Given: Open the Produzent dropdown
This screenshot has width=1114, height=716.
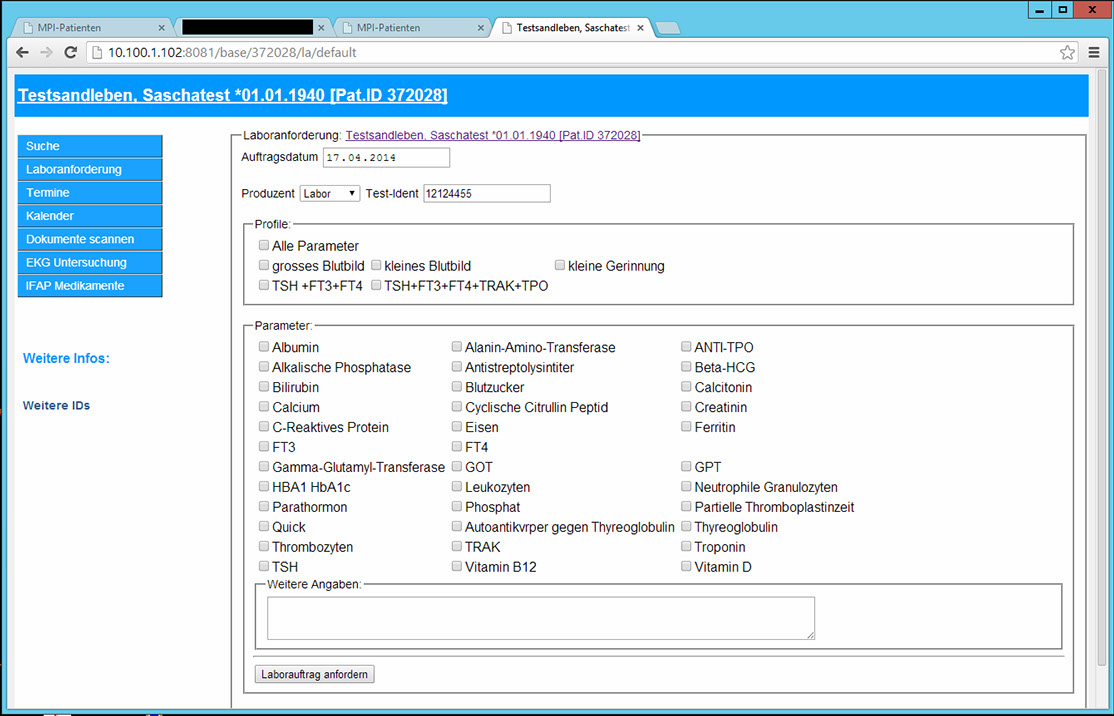Looking at the screenshot, I should [329, 193].
